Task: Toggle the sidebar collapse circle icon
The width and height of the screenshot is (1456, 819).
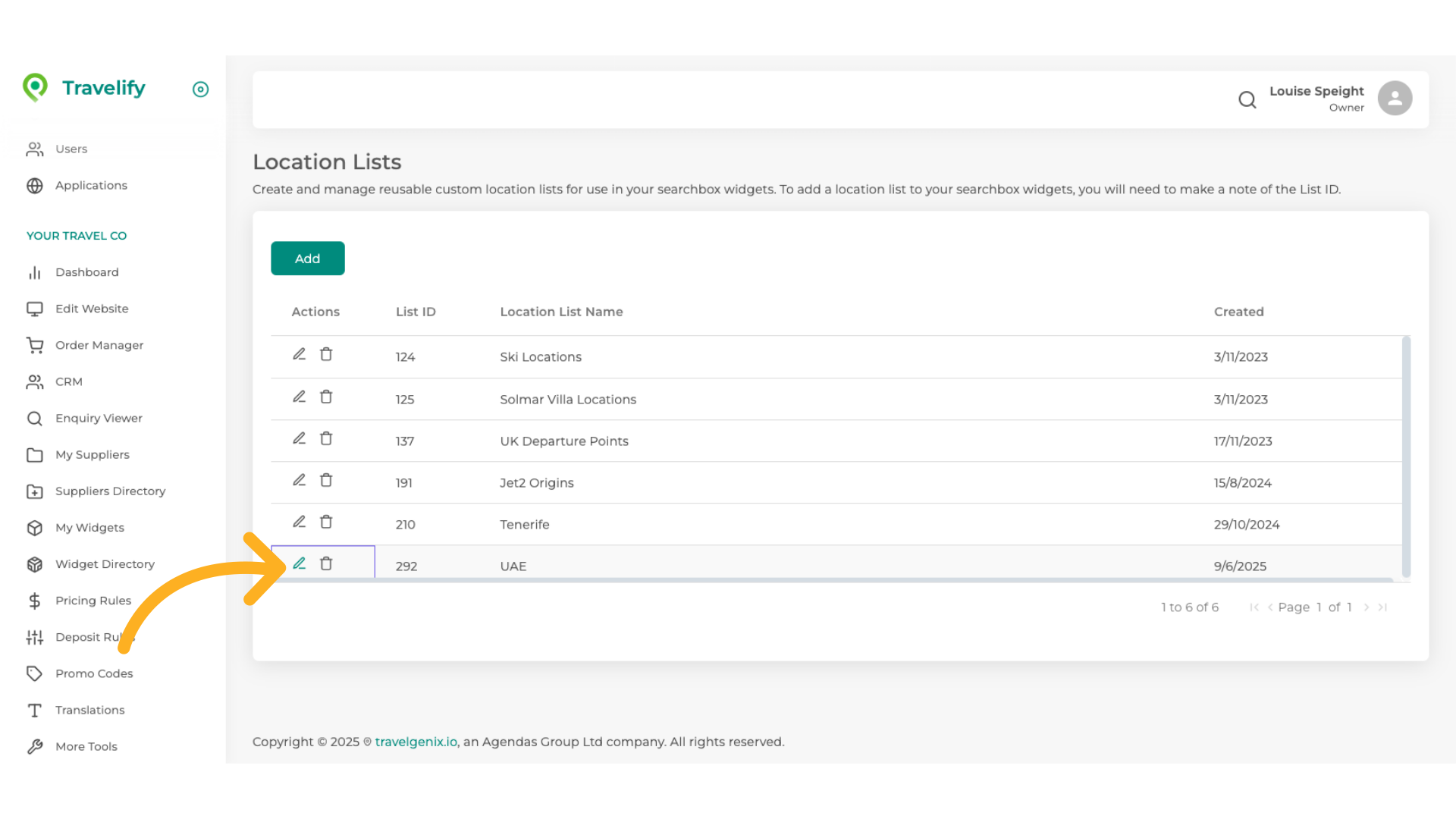Action: pyautogui.click(x=200, y=89)
